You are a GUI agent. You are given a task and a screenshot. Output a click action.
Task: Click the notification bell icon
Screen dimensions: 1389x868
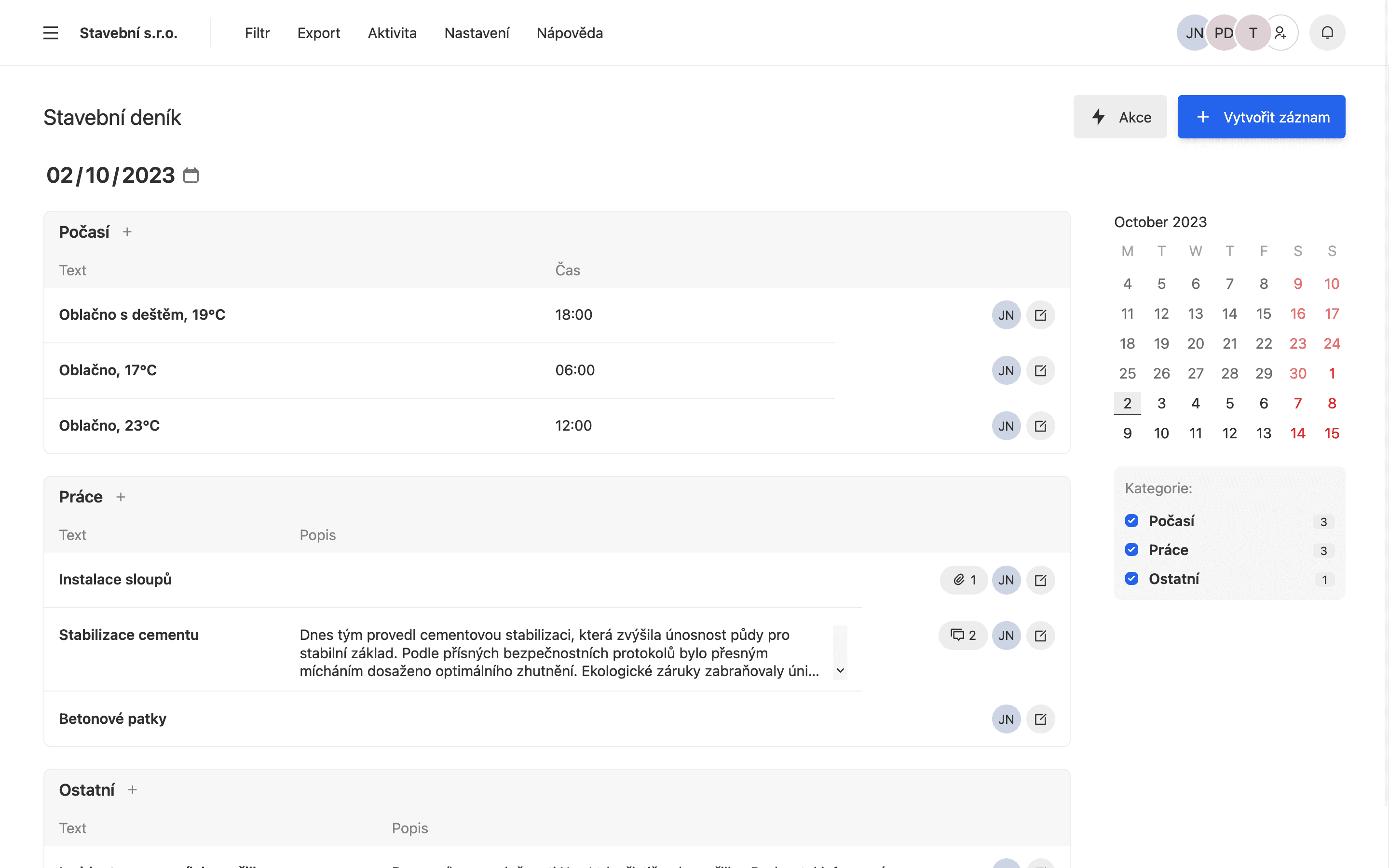1328,33
